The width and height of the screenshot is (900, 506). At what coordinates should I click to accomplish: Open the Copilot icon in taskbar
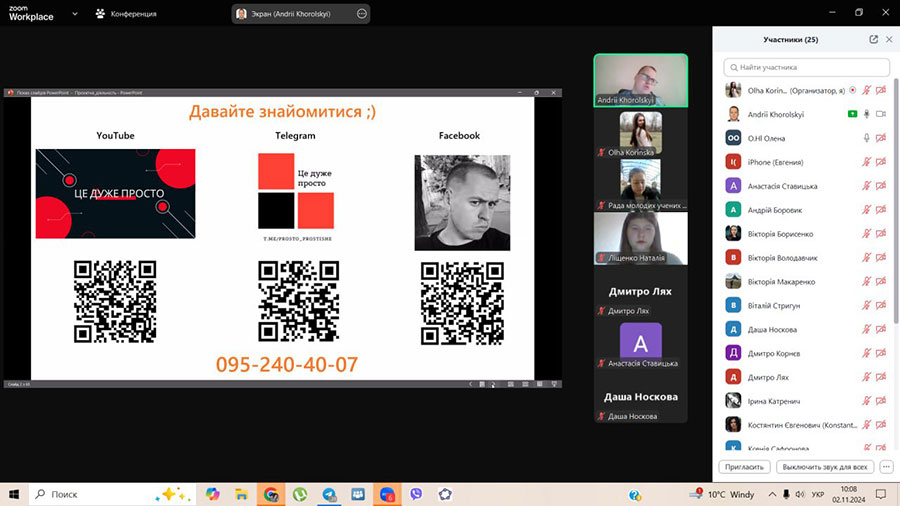[x=212, y=494]
